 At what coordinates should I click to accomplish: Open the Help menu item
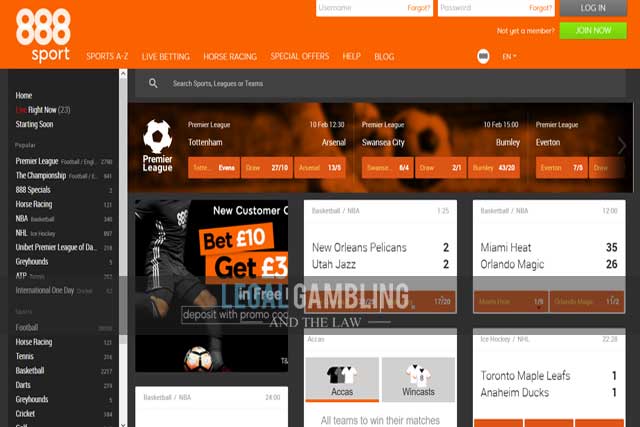click(351, 56)
